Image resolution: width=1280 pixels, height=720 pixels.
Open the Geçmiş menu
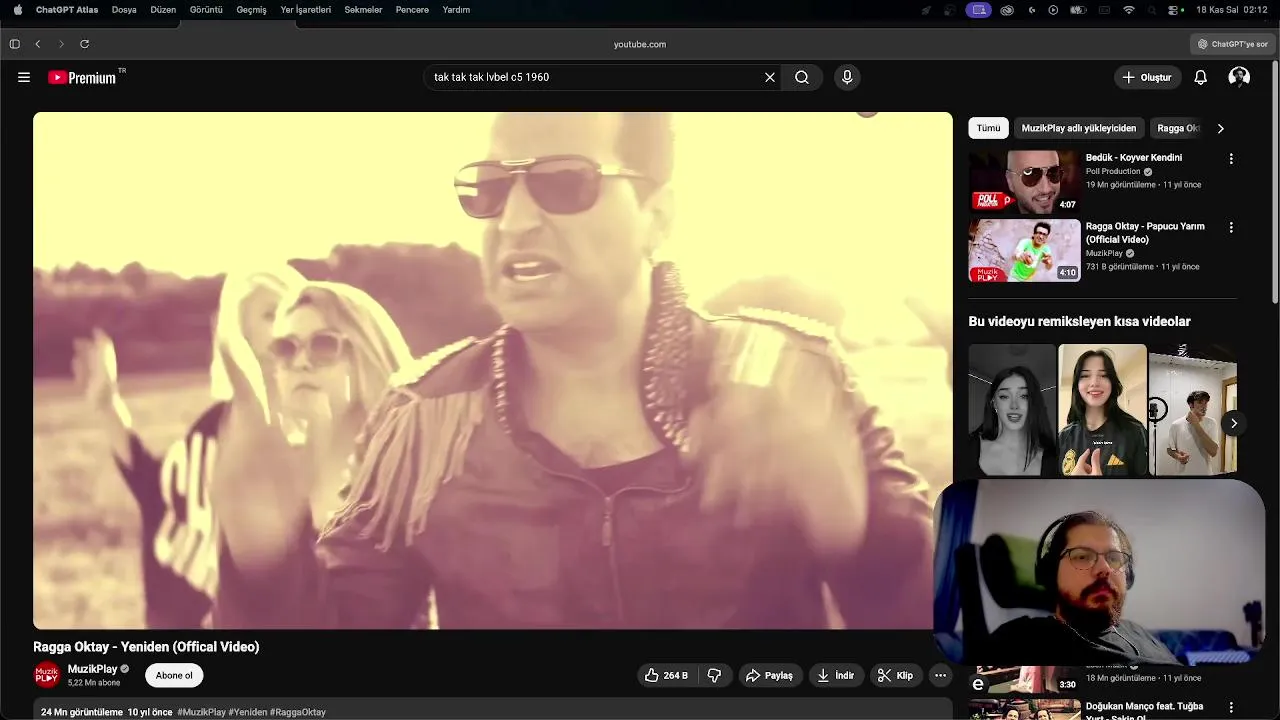(251, 10)
